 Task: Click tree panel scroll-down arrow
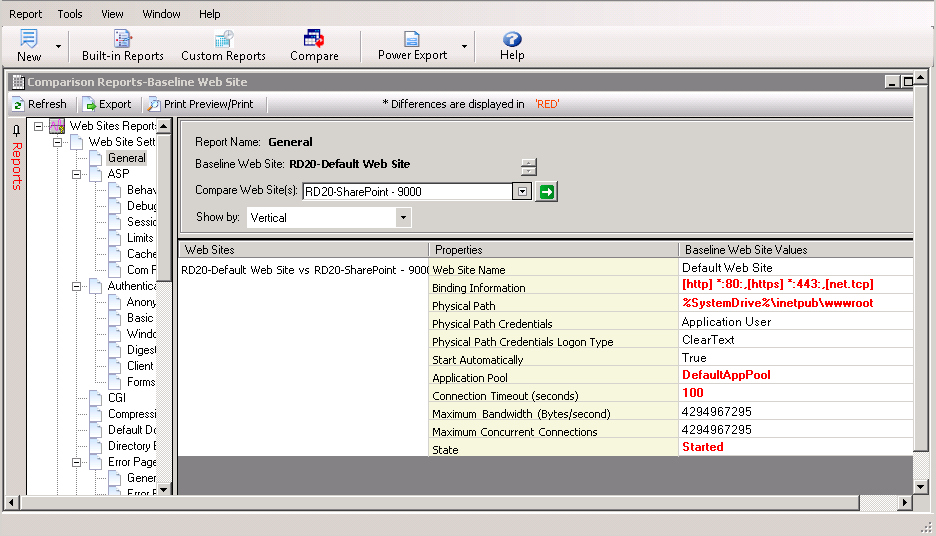click(164, 489)
